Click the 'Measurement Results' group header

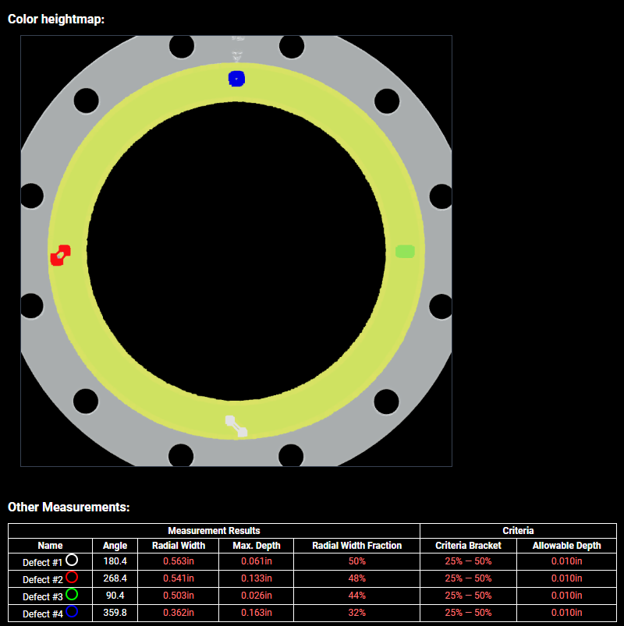pyautogui.click(x=214, y=531)
